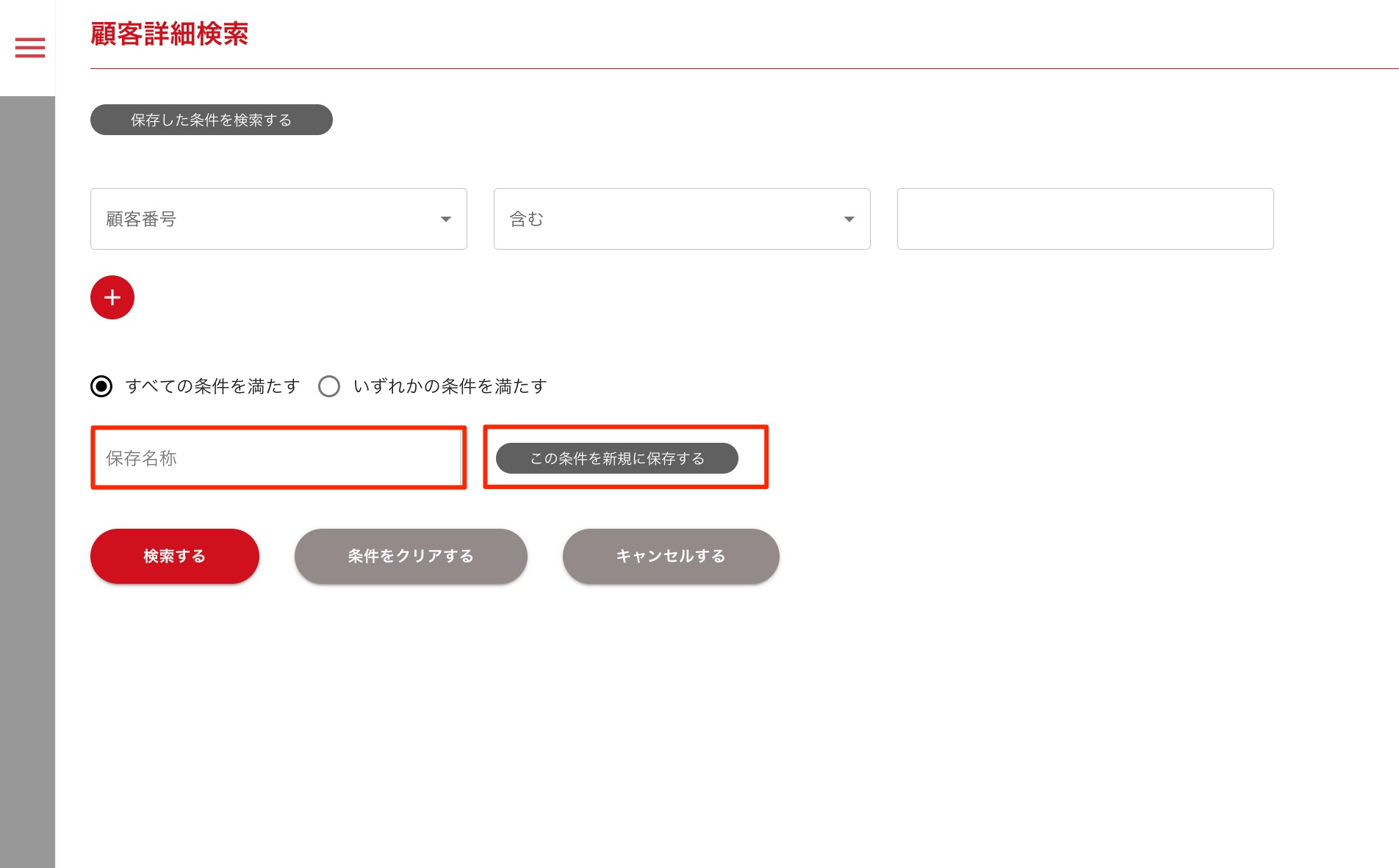Focus the 保存名称 text field

[278, 458]
